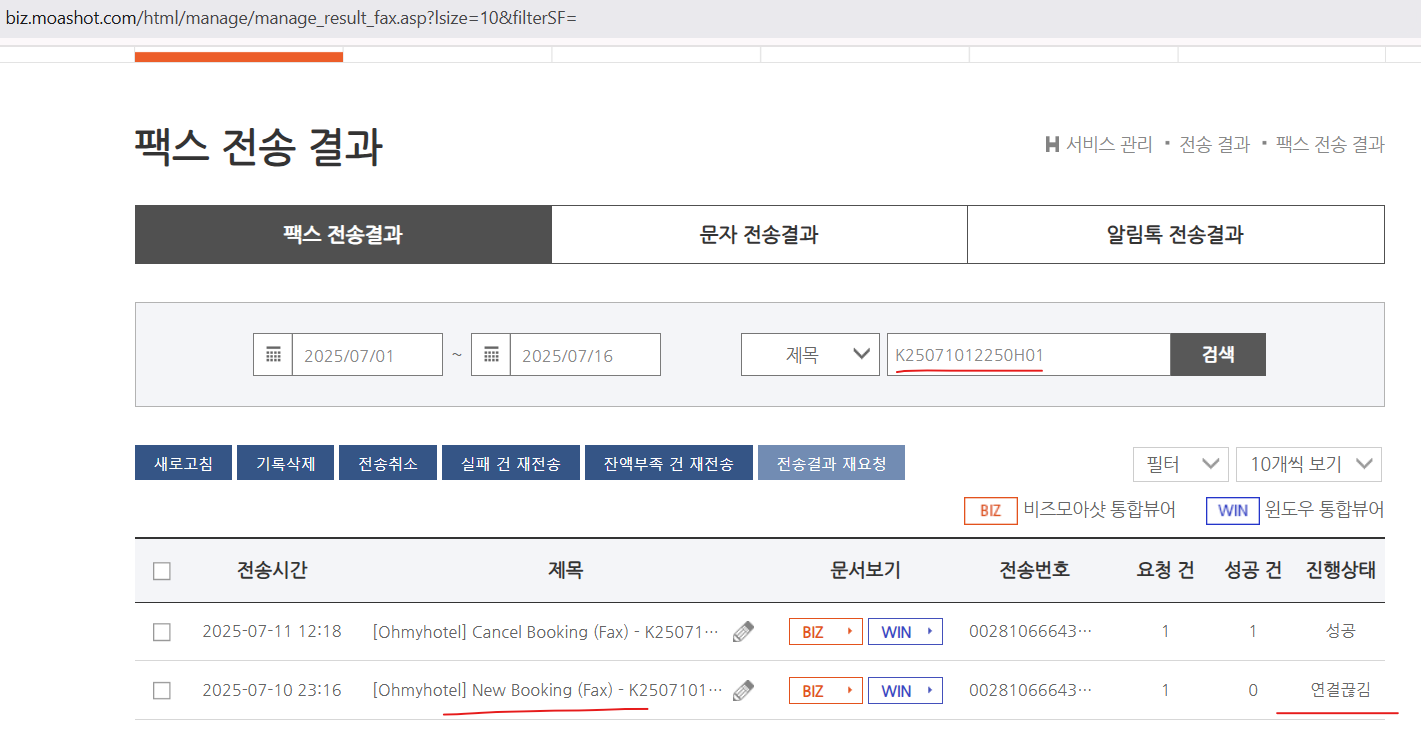Click fax number in Cancel Booking row

pyautogui.click(x=1031, y=632)
